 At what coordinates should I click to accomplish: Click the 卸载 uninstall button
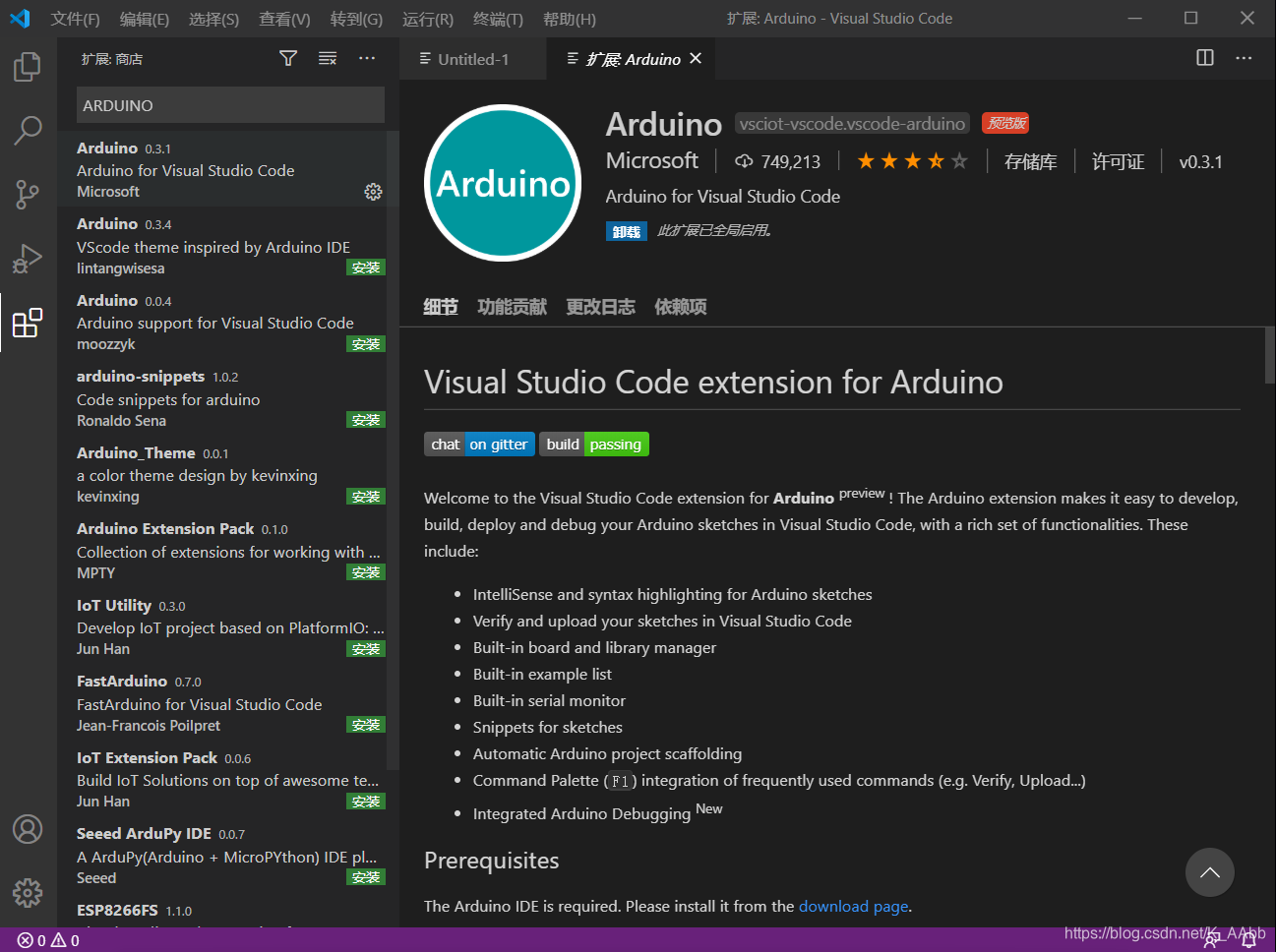[627, 231]
